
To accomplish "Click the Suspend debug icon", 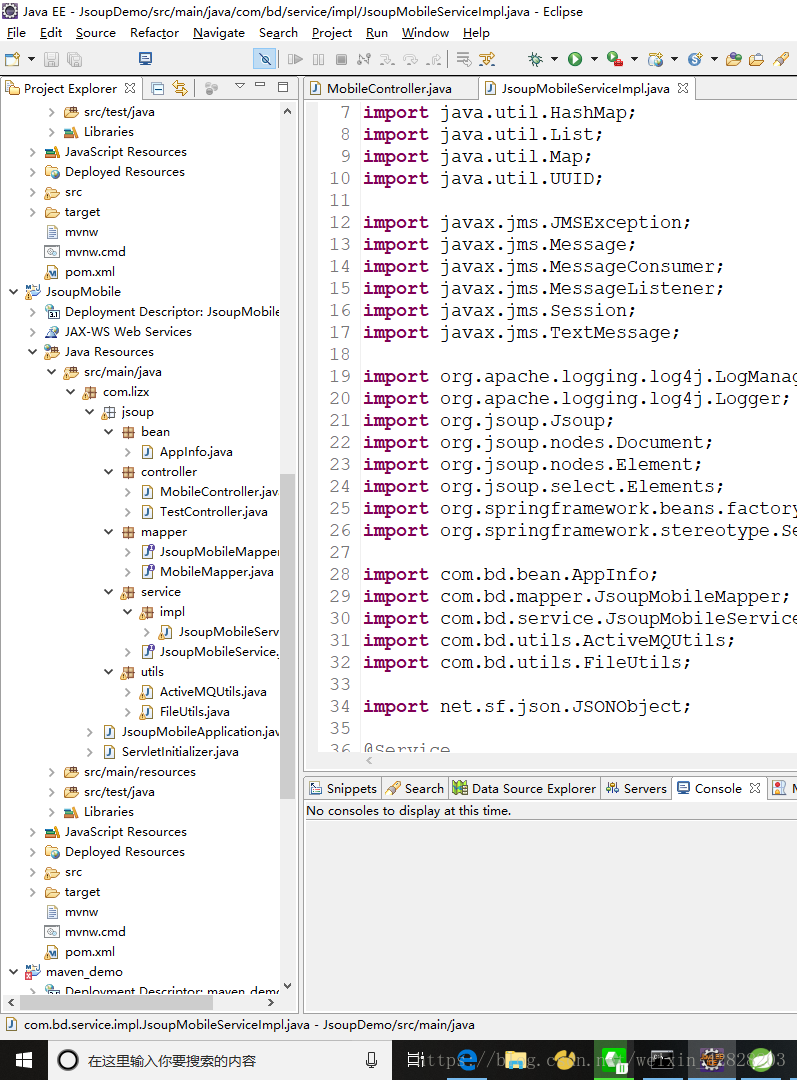I will tap(318, 59).
